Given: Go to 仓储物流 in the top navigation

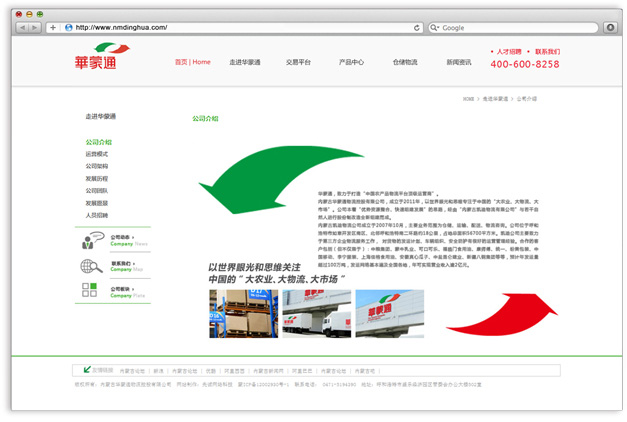Looking at the screenshot, I should click(x=405, y=62).
